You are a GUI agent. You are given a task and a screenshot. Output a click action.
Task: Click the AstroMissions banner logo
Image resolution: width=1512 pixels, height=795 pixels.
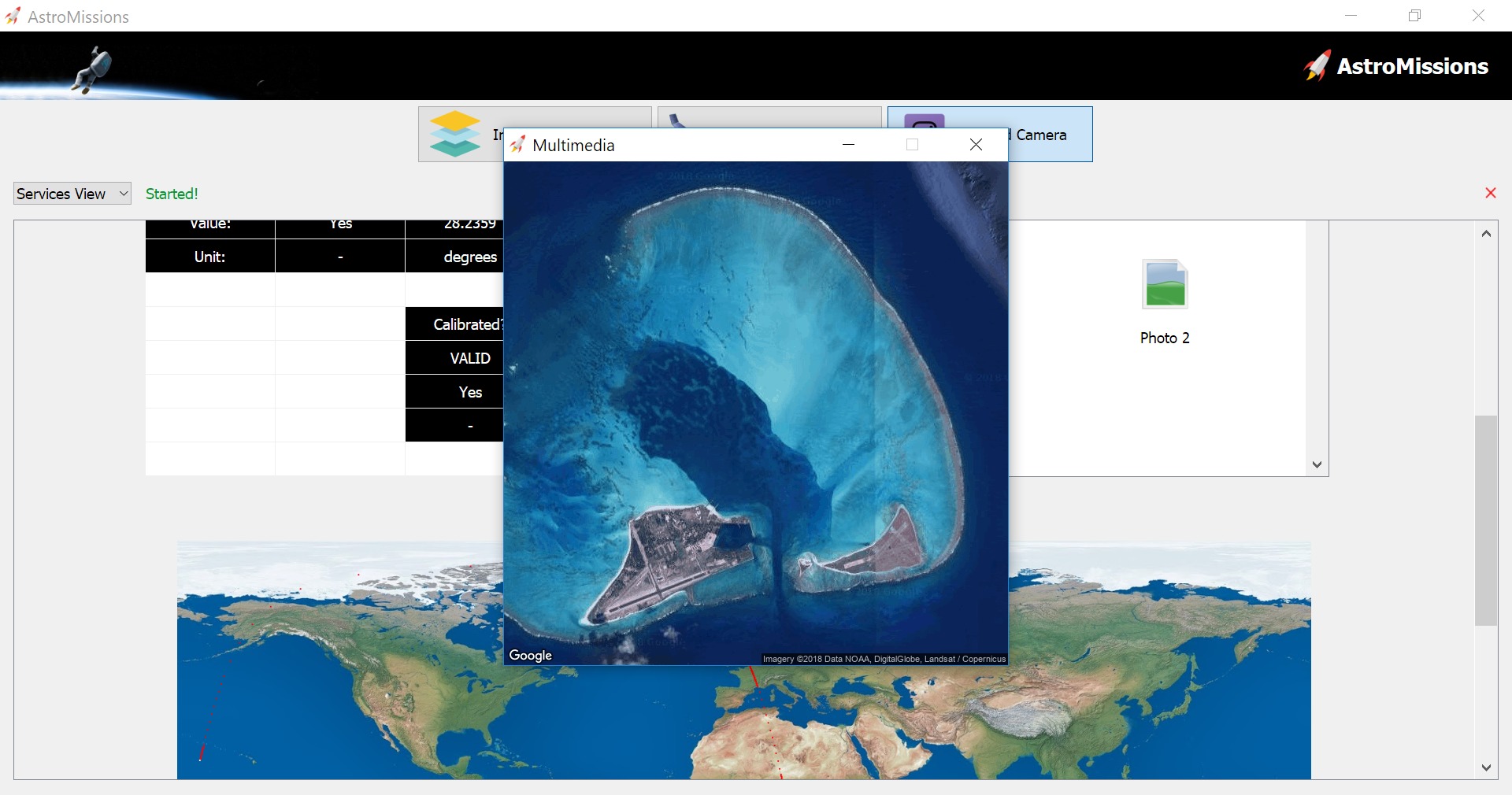[x=1395, y=66]
